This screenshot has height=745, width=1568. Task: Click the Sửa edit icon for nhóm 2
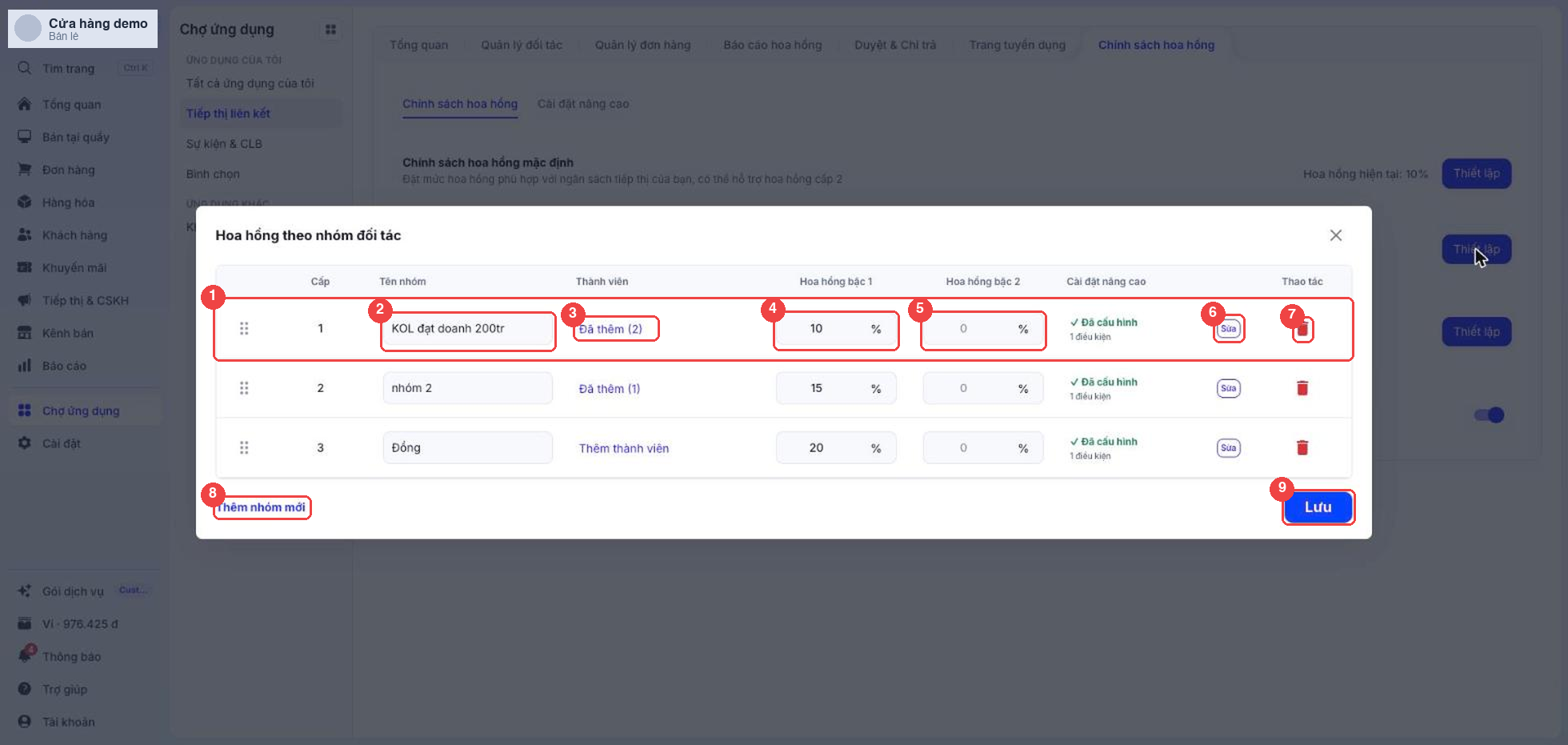1228,388
